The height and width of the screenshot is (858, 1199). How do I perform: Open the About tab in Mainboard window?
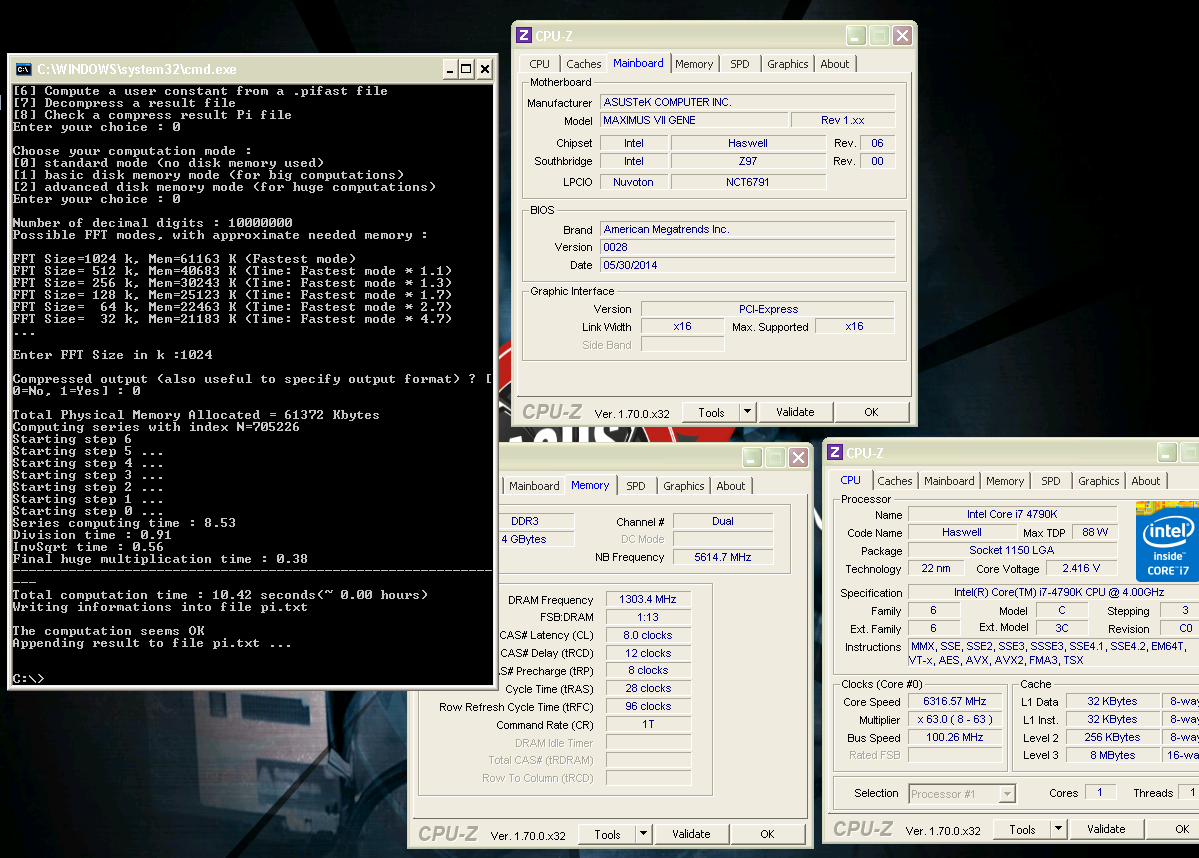[834, 64]
